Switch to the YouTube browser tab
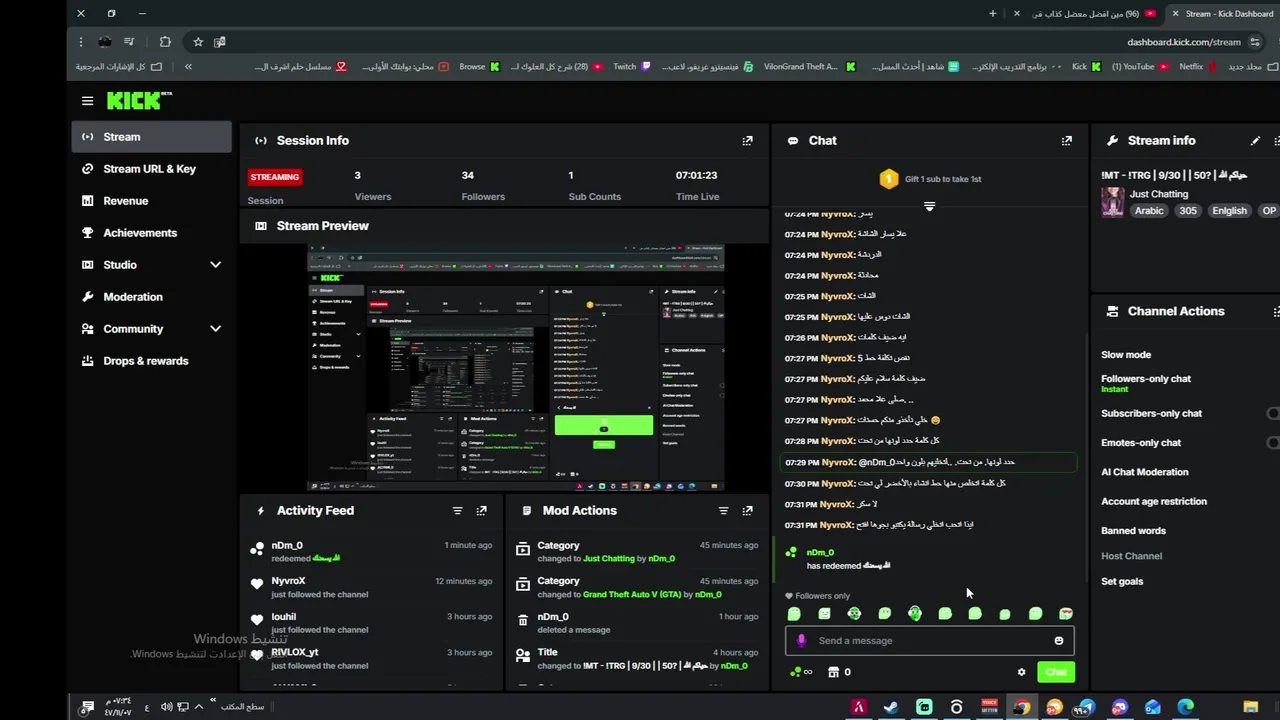 point(1085,14)
